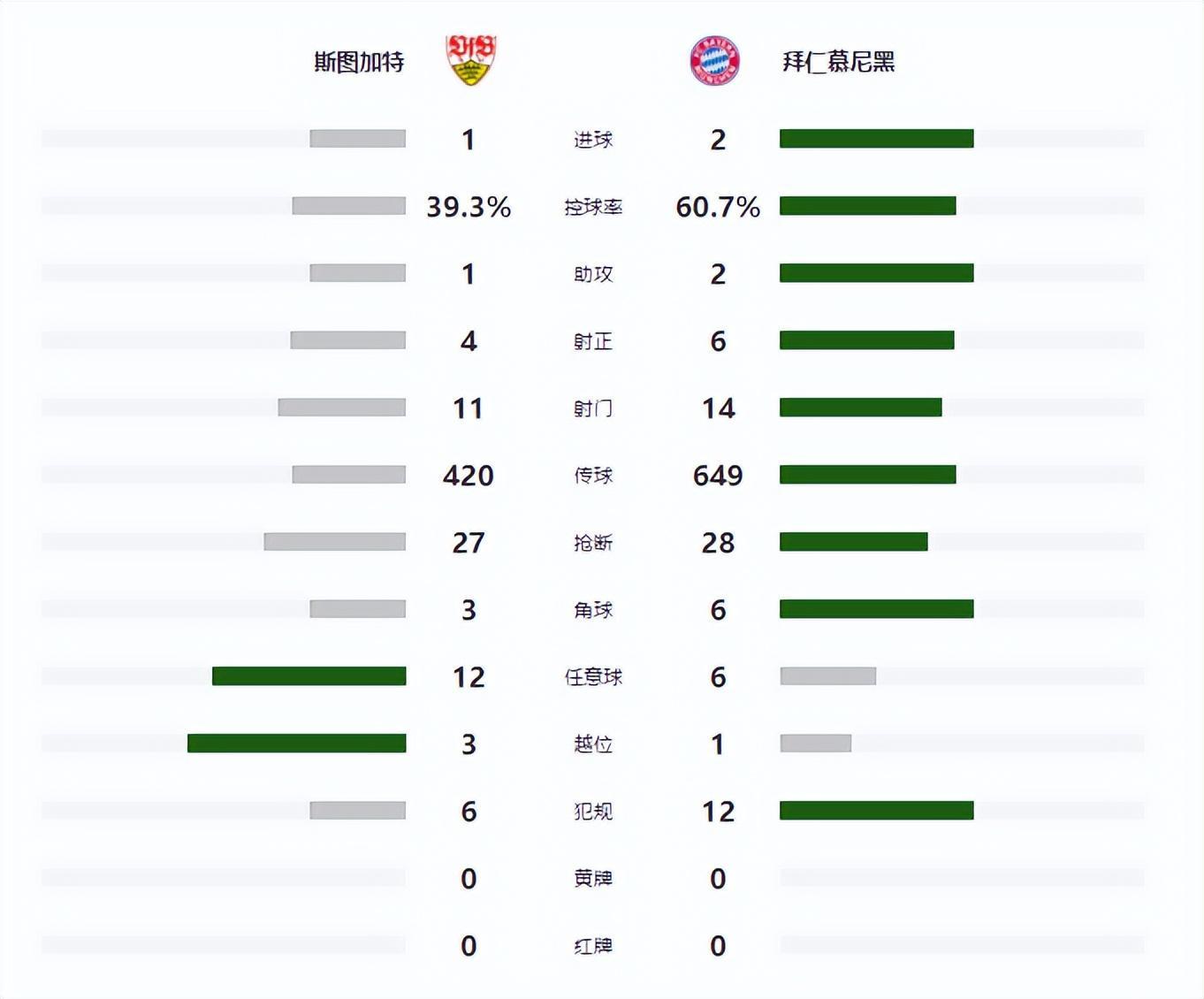Click the 红牌 stat label
Screen dimensions: 1204x999
593,946
